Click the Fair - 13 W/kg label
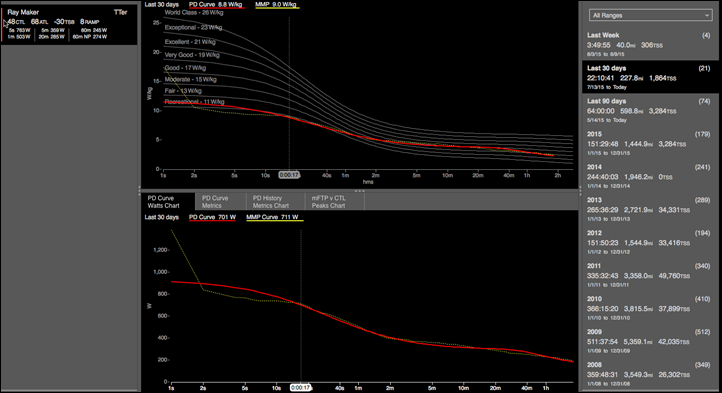722x393 pixels. [x=183, y=91]
